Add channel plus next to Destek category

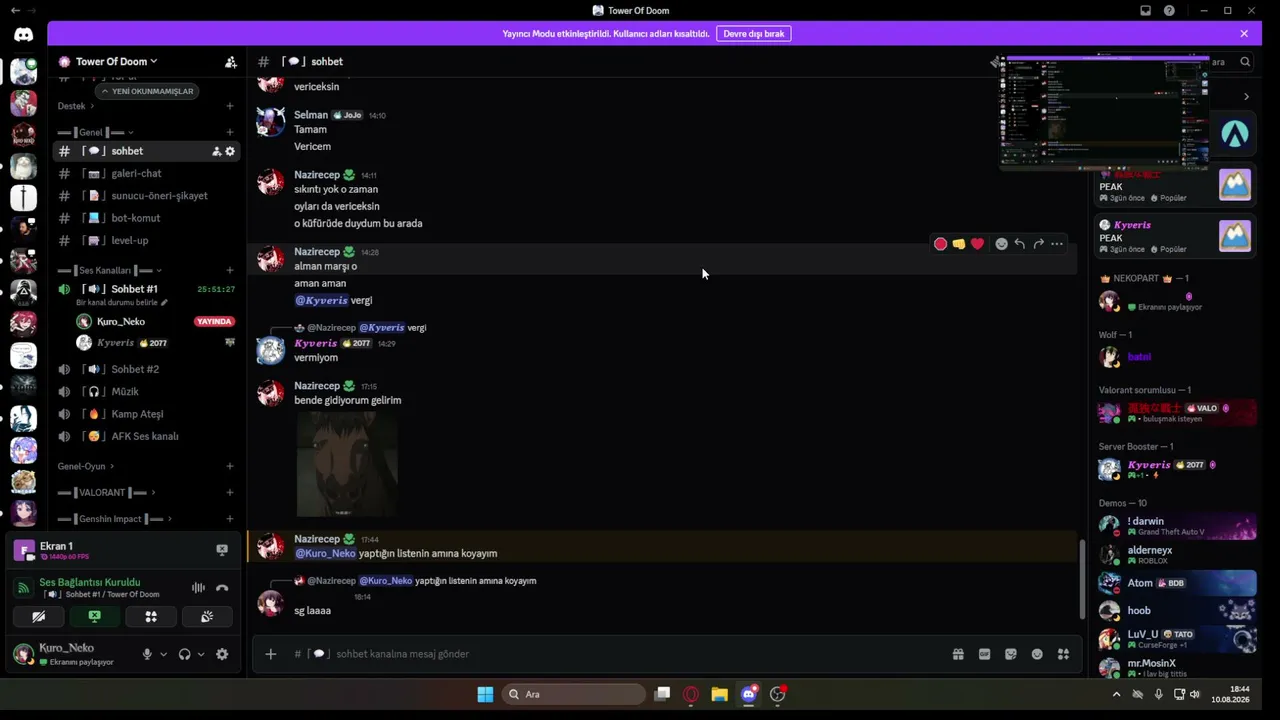230,106
